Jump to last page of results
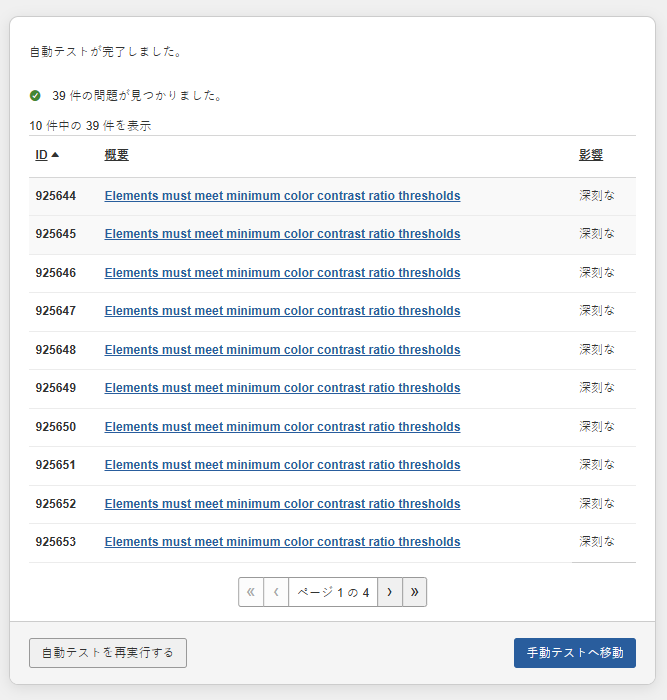This screenshot has width=667, height=700. coord(414,592)
